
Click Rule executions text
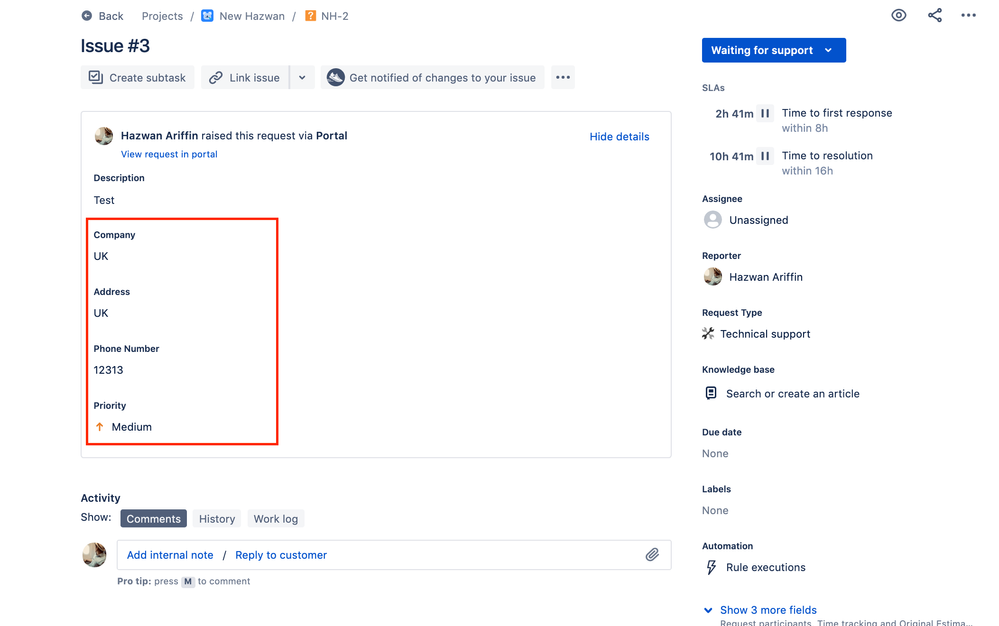[x=766, y=567]
